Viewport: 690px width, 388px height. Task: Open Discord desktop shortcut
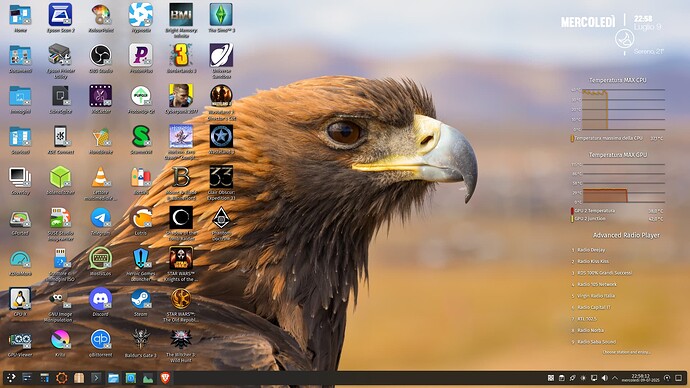[100, 299]
